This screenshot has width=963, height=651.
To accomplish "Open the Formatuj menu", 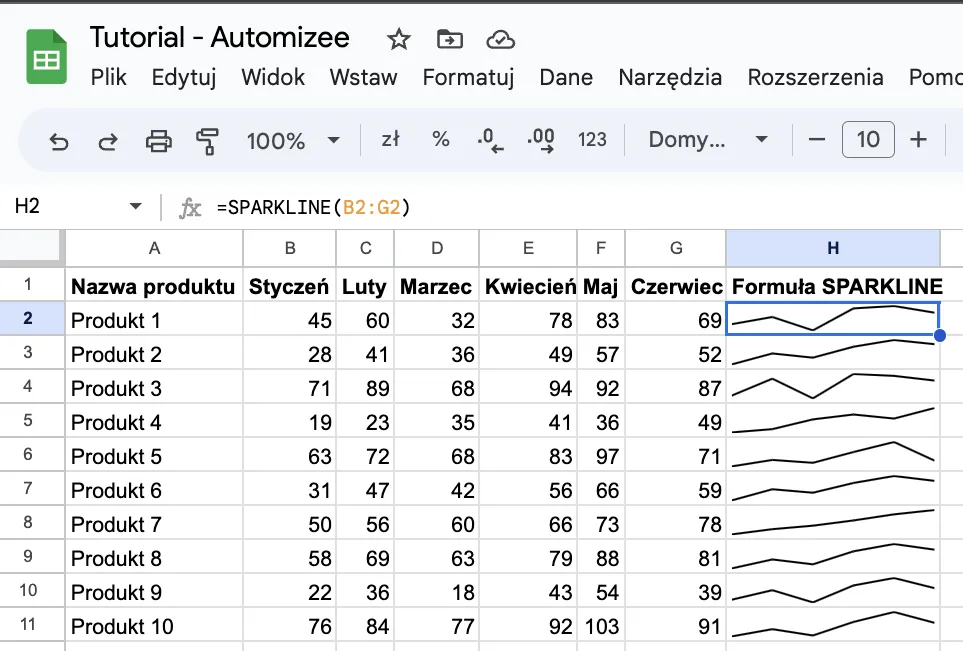I will pyautogui.click(x=468, y=77).
